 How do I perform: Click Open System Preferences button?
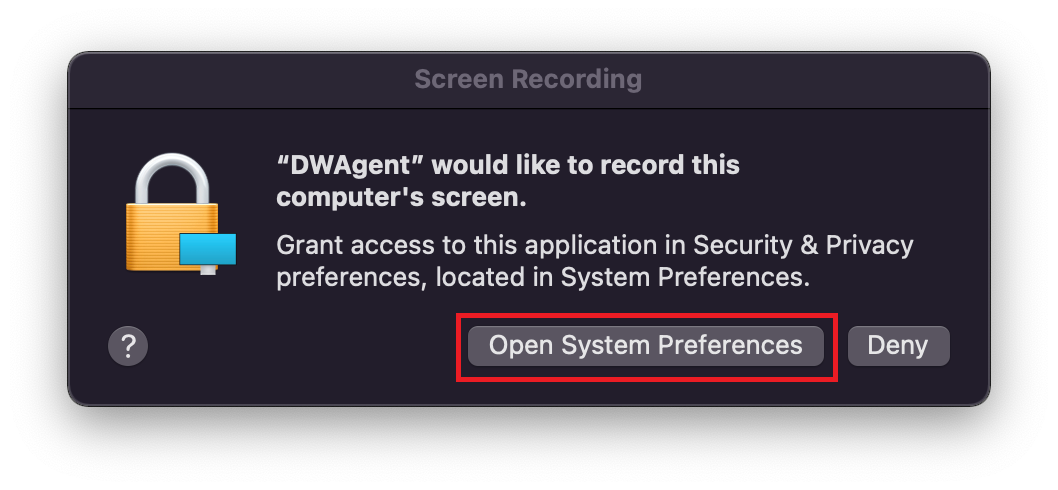click(645, 346)
